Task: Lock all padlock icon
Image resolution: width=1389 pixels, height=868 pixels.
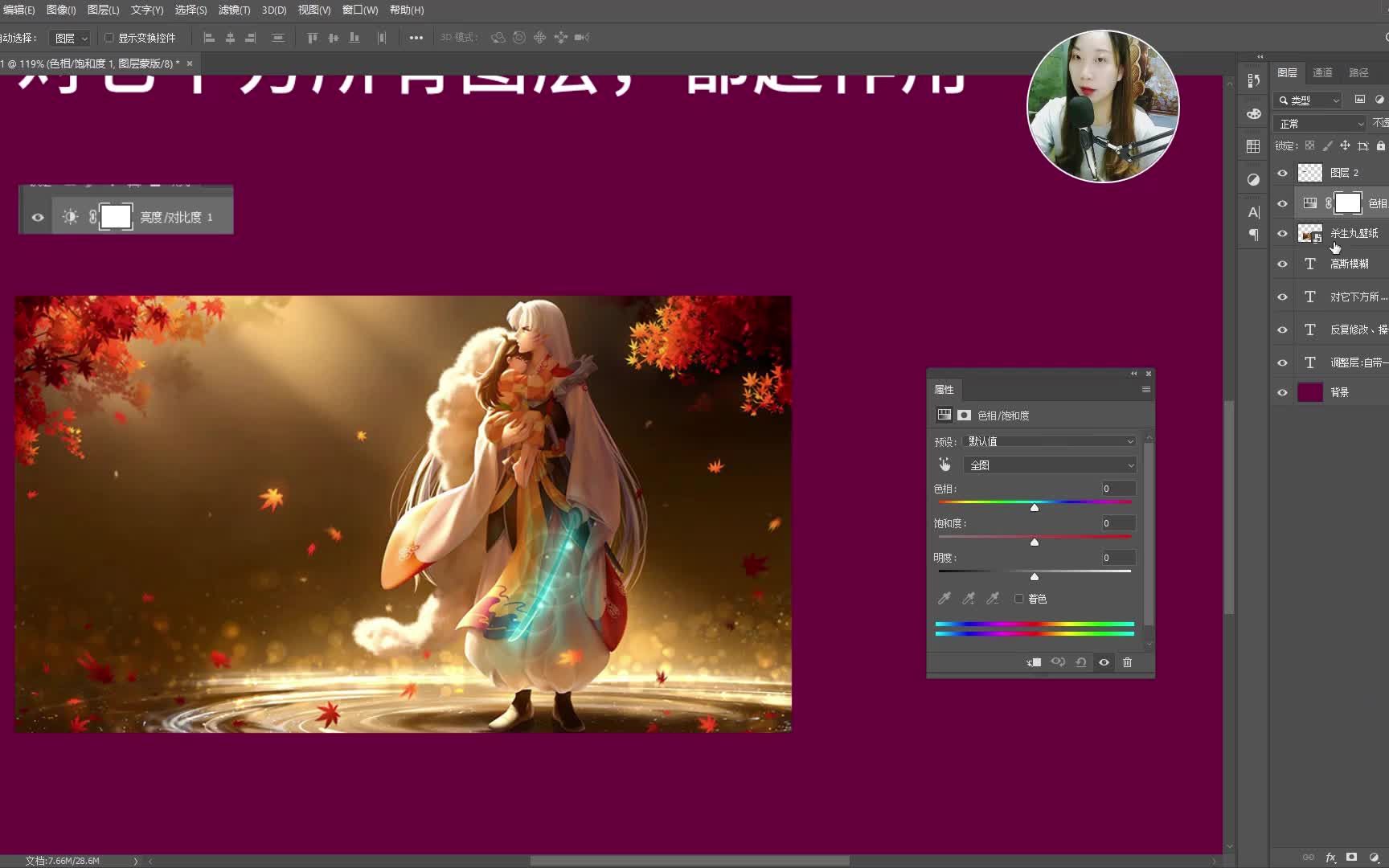Action: point(1381,145)
